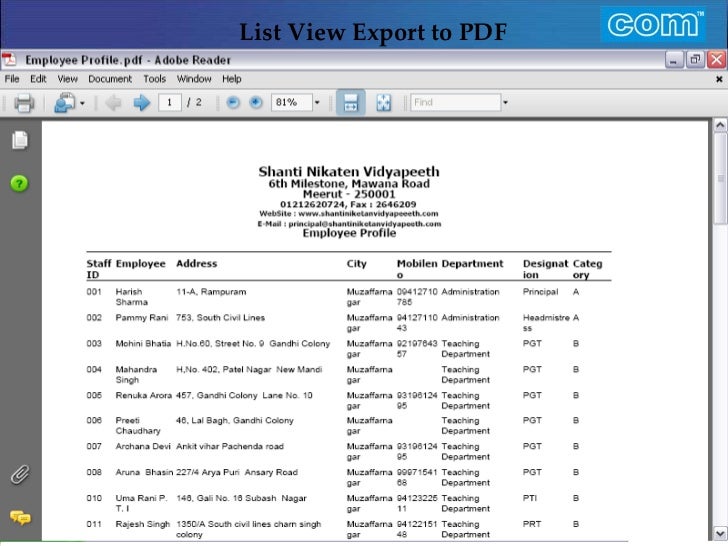728x546 pixels.
Task: Open the Help menu
Action: pyautogui.click(x=232, y=79)
